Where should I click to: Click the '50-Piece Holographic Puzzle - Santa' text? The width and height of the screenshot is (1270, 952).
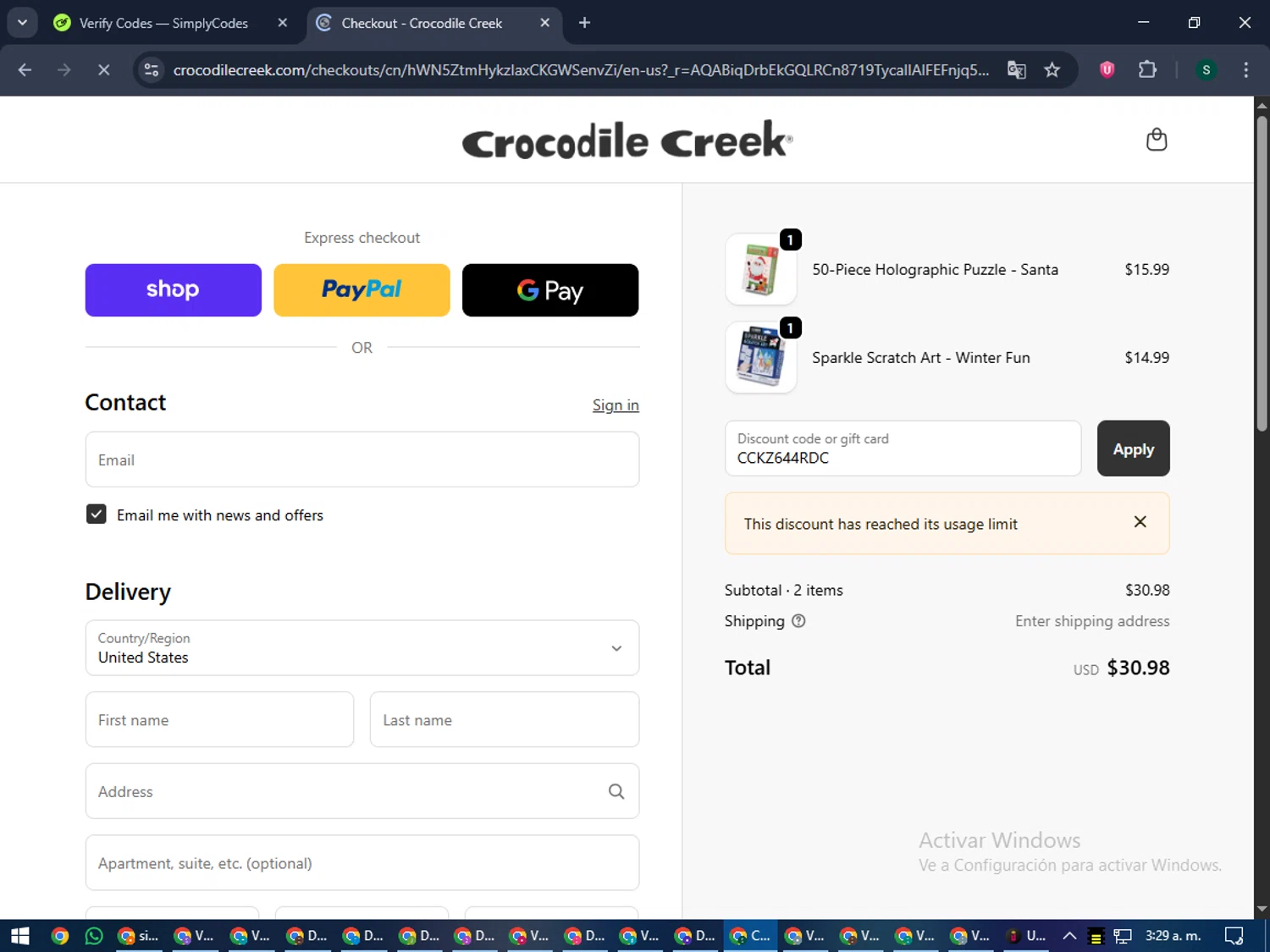pos(935,270)
